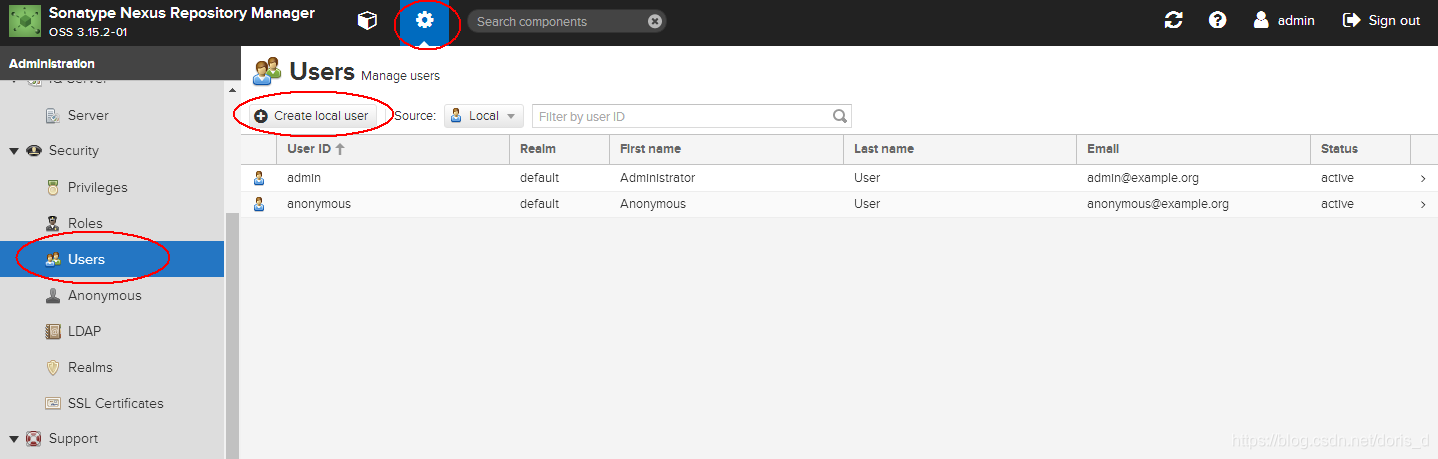Click the Administrator first name cell

(x=657, y=178)
